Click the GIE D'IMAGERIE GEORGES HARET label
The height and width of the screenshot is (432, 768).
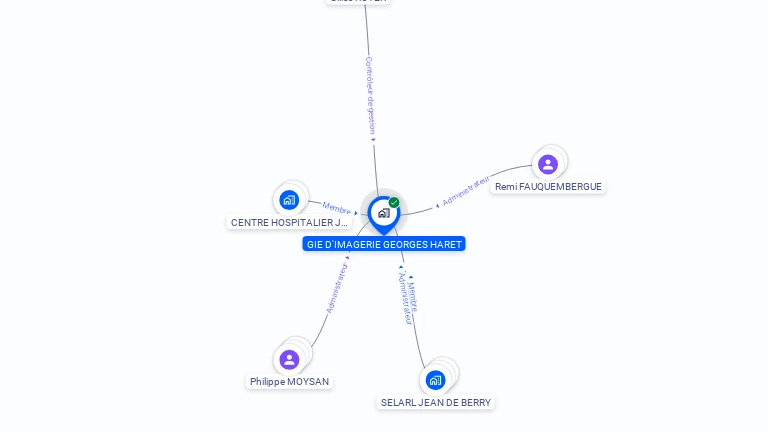[x=384, y=244]
